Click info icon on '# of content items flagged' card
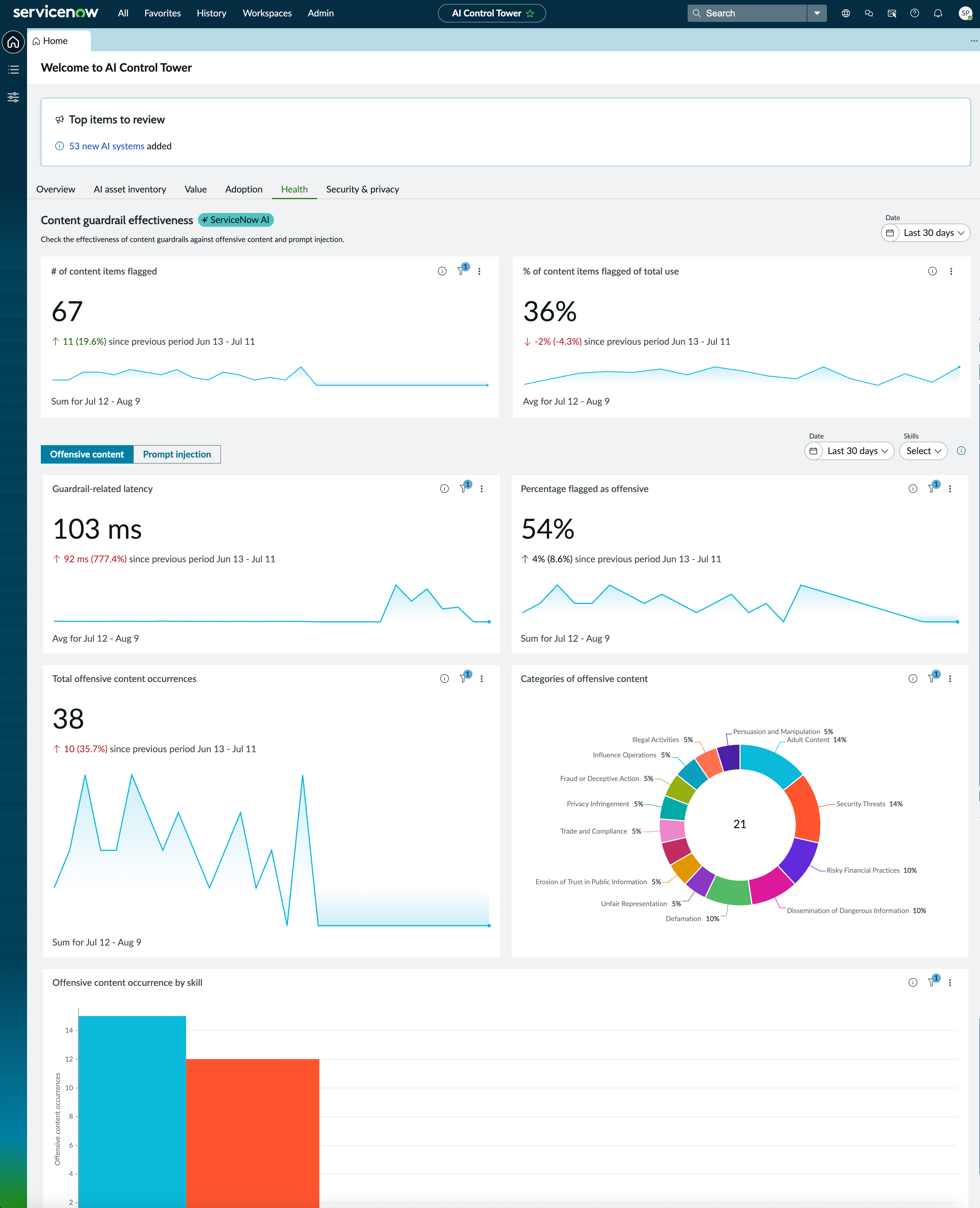Viewport: 980px width, 1208px height. coord(442,271)
